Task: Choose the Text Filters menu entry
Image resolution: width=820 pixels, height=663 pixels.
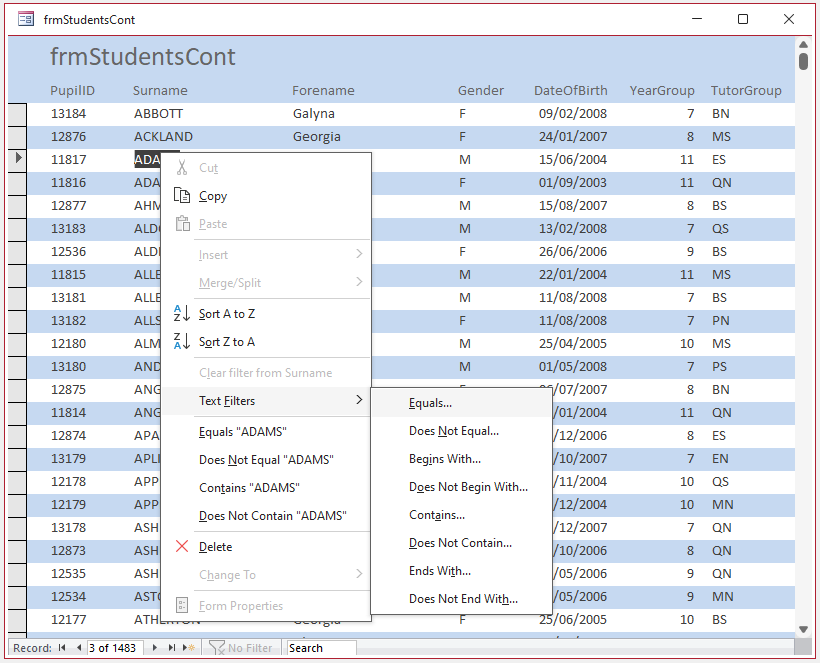Action: (x=266, y=401)
